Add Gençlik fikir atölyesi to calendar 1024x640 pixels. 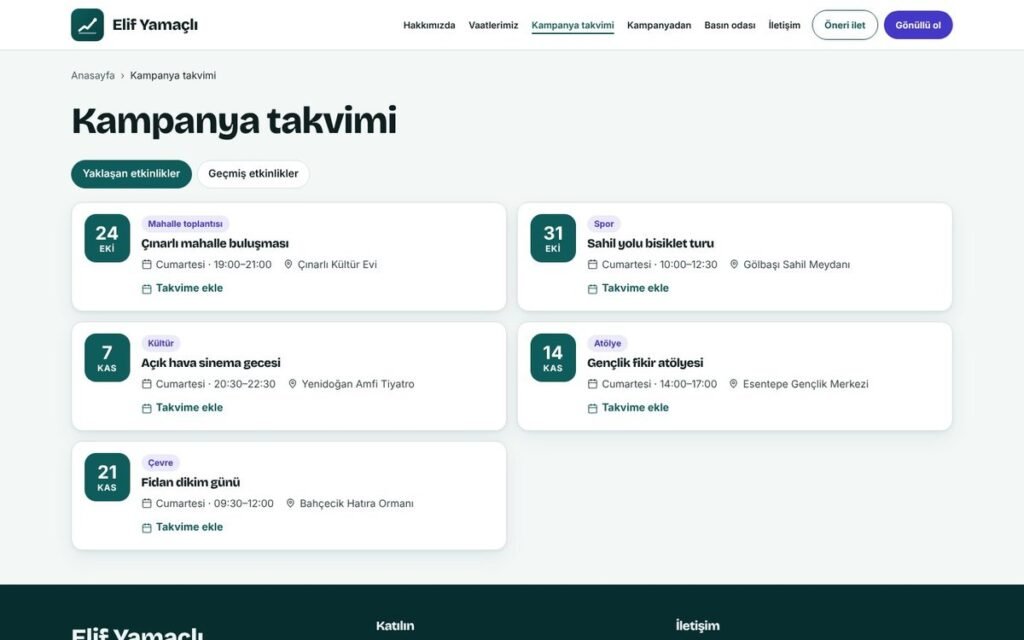tap(628, 408)
